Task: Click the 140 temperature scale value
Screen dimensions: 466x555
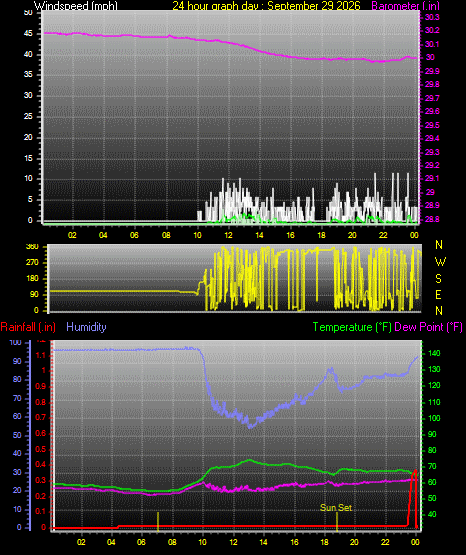Action: pos(434,353)
